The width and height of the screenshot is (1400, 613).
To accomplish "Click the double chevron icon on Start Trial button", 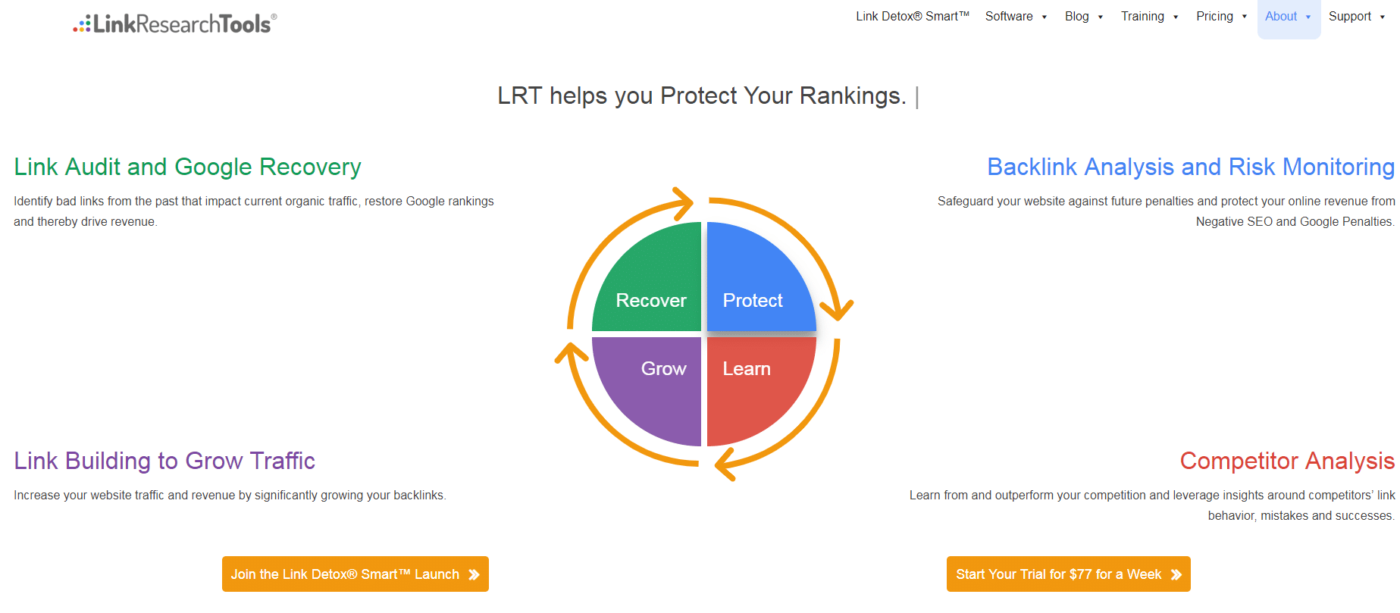I will coord(1176,575).
